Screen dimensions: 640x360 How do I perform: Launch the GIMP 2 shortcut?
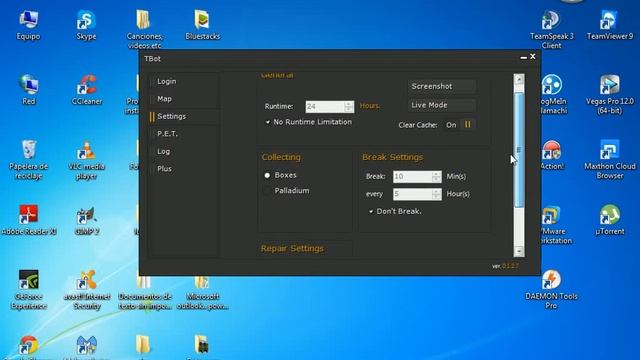[87, 220]
